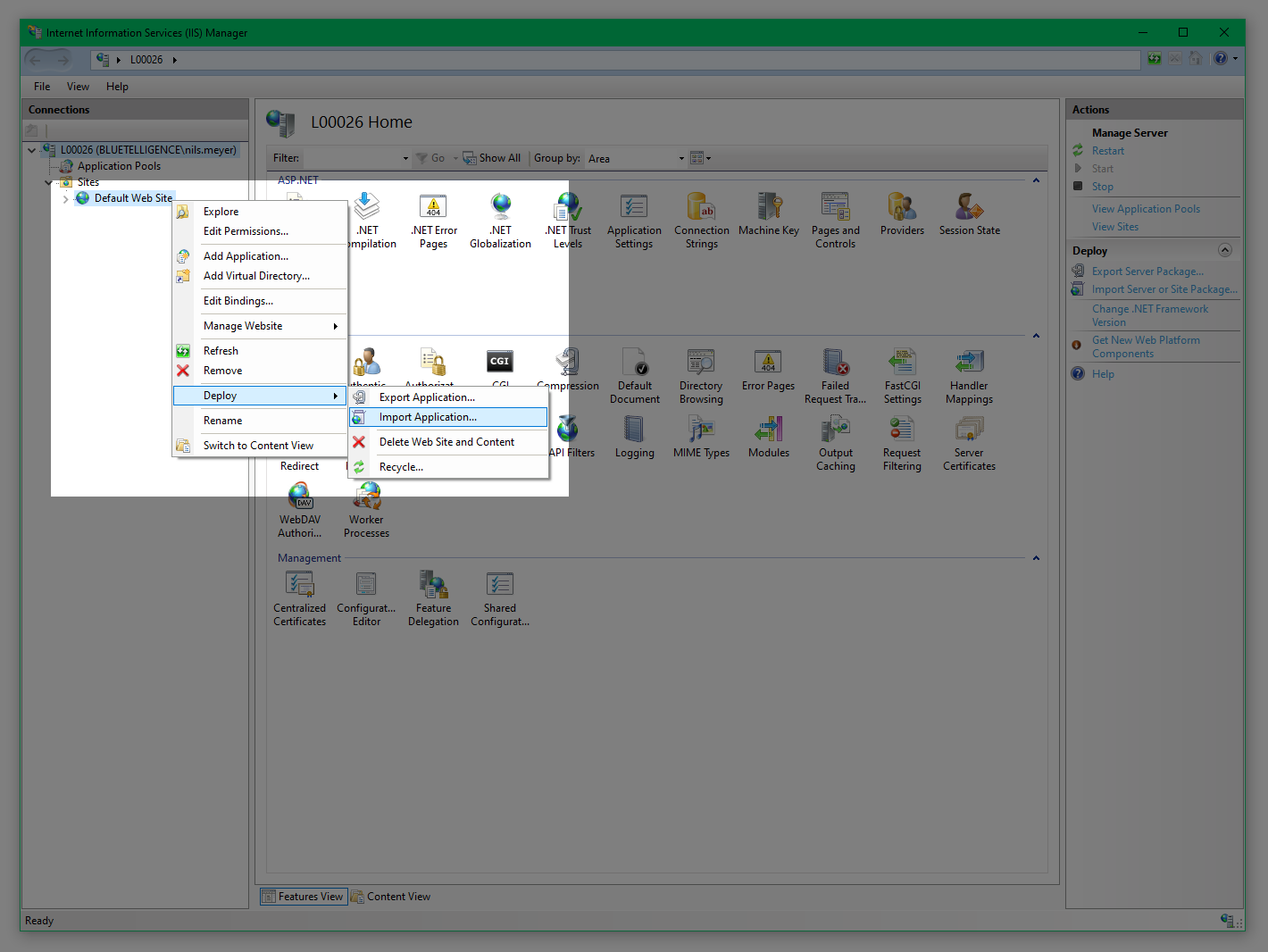Open the MIME Types icon
This screenshot has width=1268, height=952.
[x=701, y=438]
